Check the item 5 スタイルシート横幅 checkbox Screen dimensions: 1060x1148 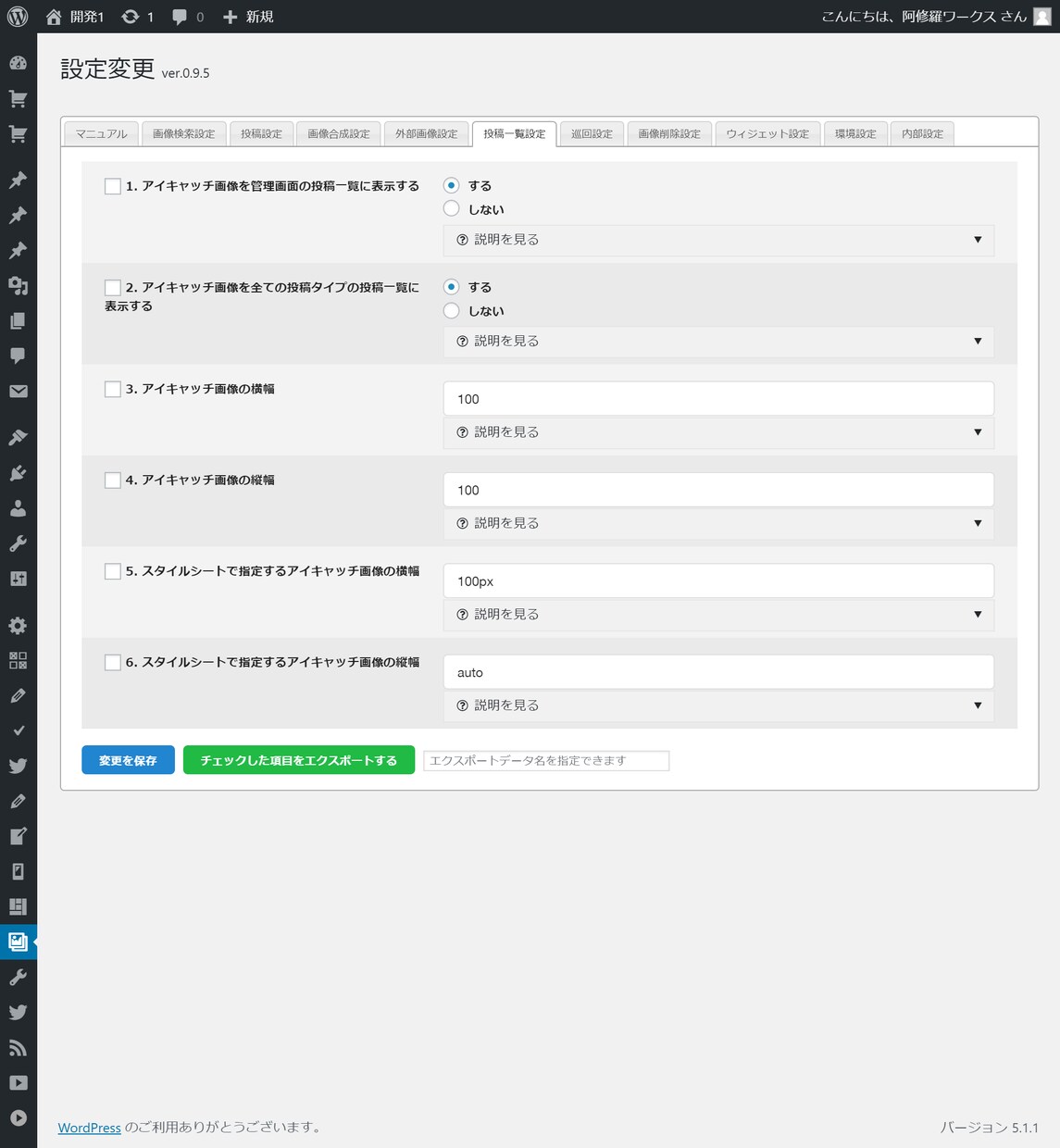click(113, 571)
